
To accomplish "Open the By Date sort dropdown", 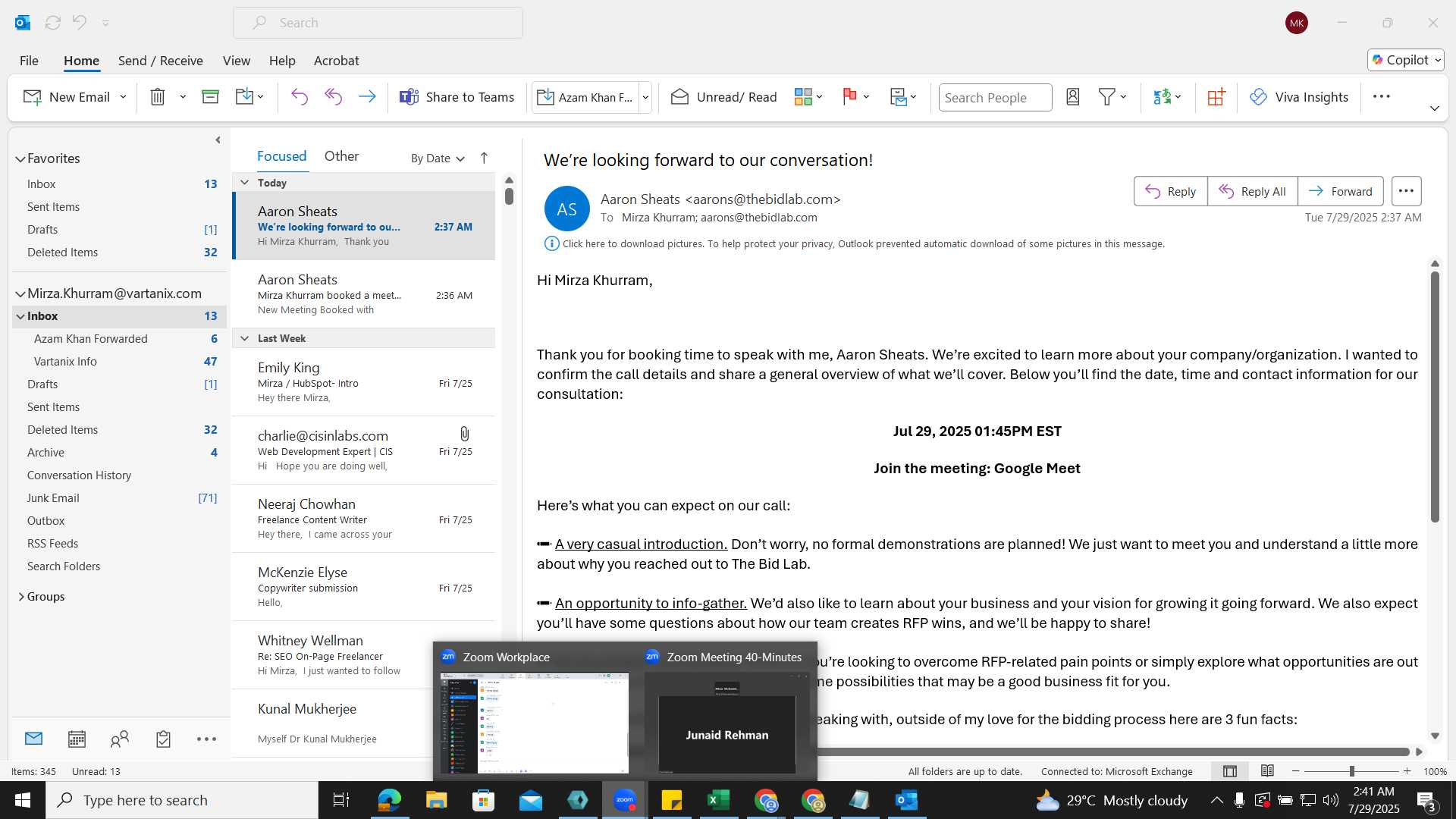I will (x=438, y=158).
